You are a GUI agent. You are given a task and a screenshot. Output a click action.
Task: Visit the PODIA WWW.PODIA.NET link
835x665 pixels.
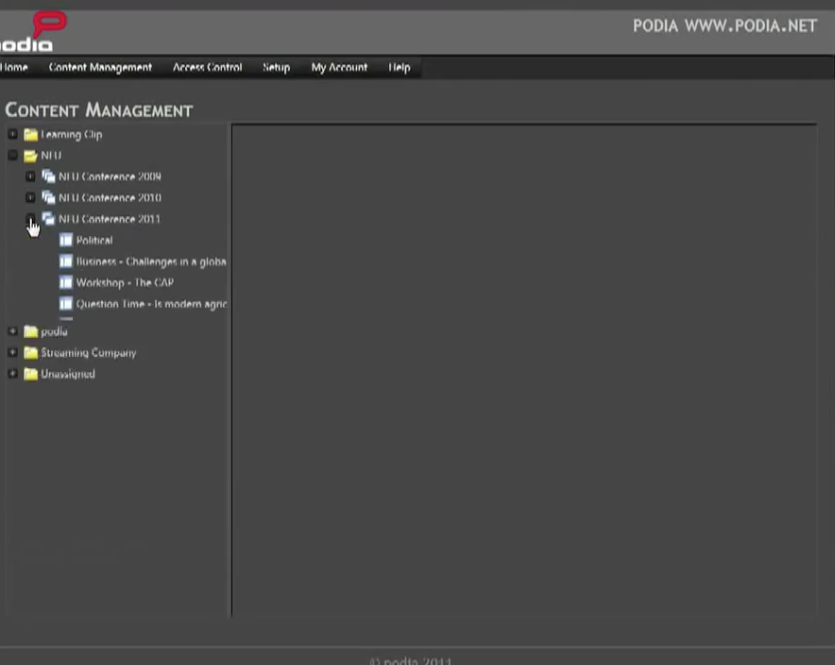[x=724, y=26]
